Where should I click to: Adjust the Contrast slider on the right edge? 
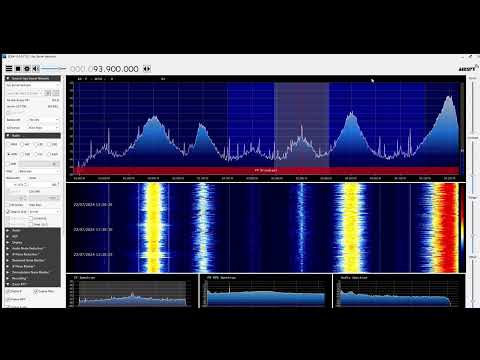473,167
